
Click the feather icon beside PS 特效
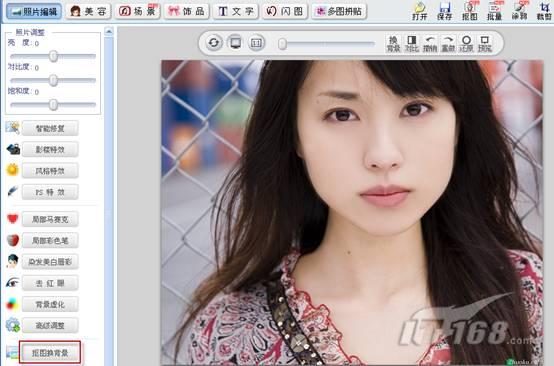click(x=13, y=192)
